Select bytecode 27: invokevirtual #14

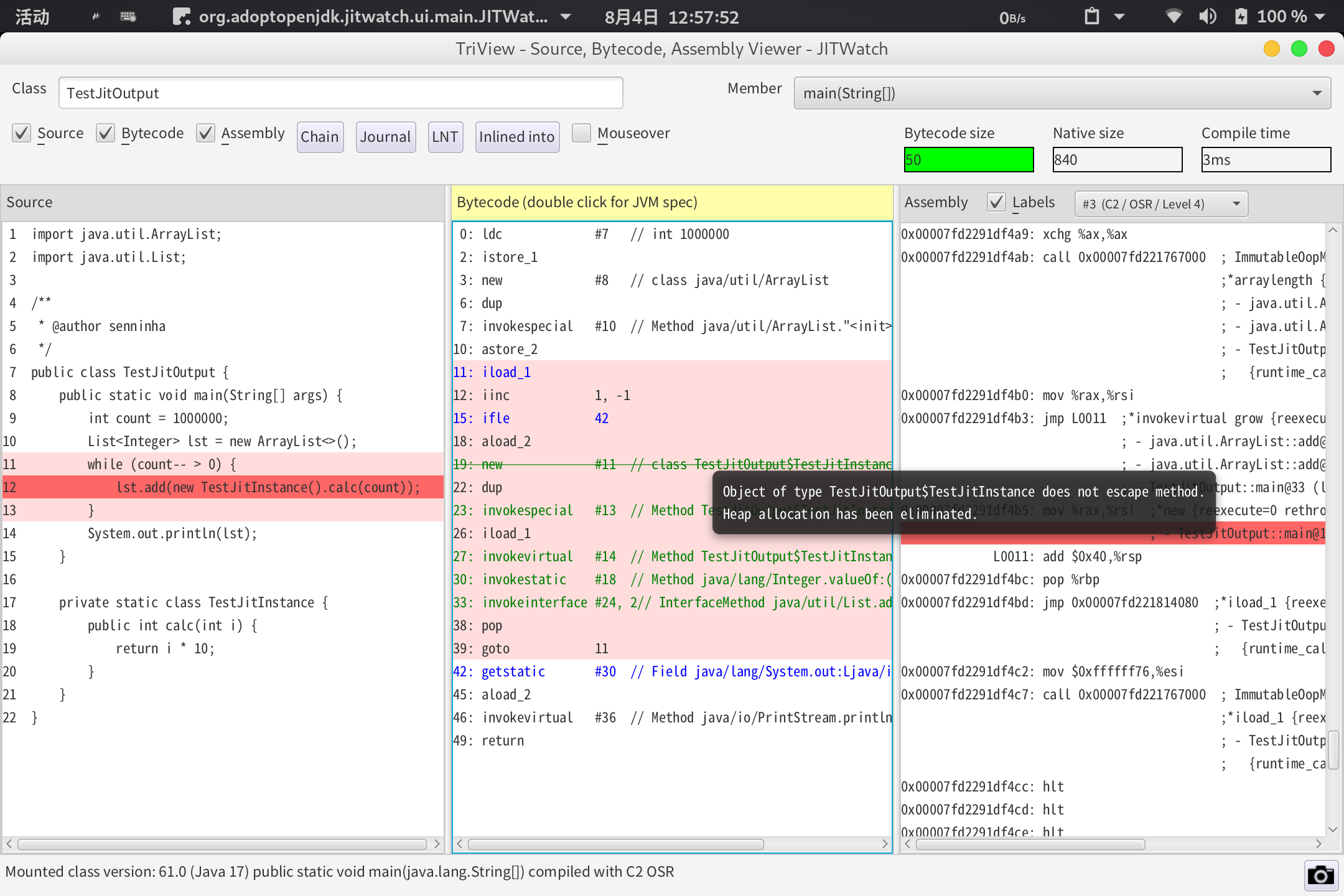[x=672, y=556]
